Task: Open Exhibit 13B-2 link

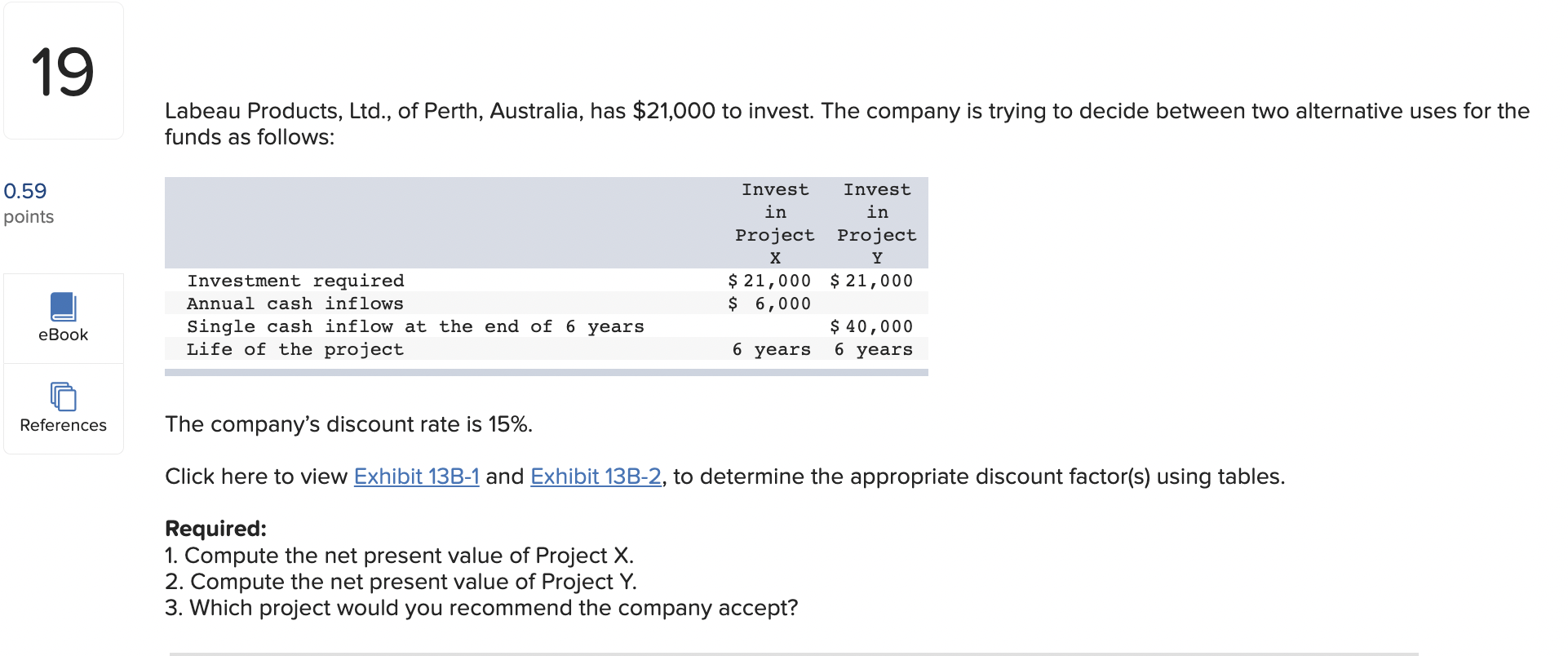Action: pos(595,476)
